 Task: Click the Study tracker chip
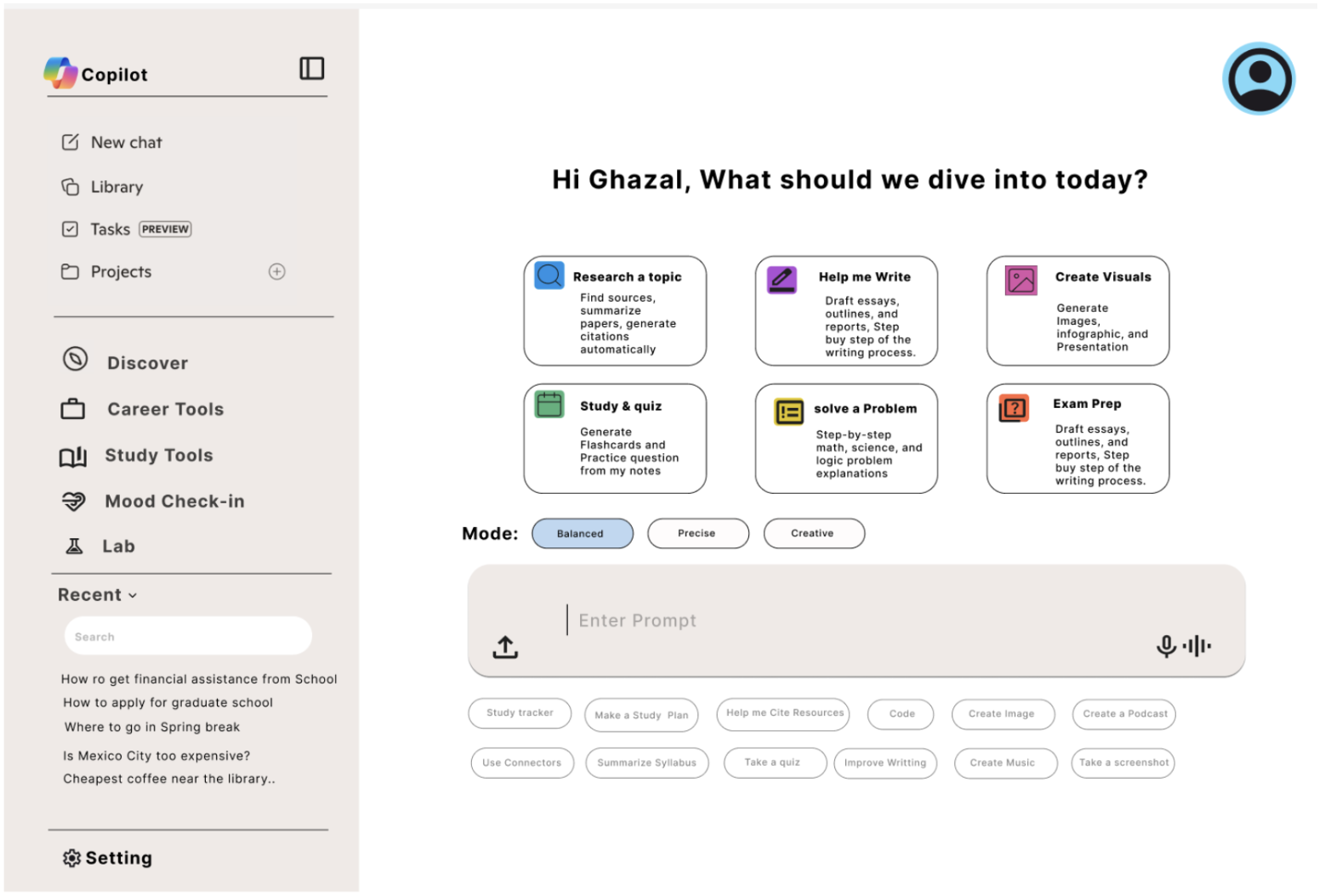(x=520, y=713)
